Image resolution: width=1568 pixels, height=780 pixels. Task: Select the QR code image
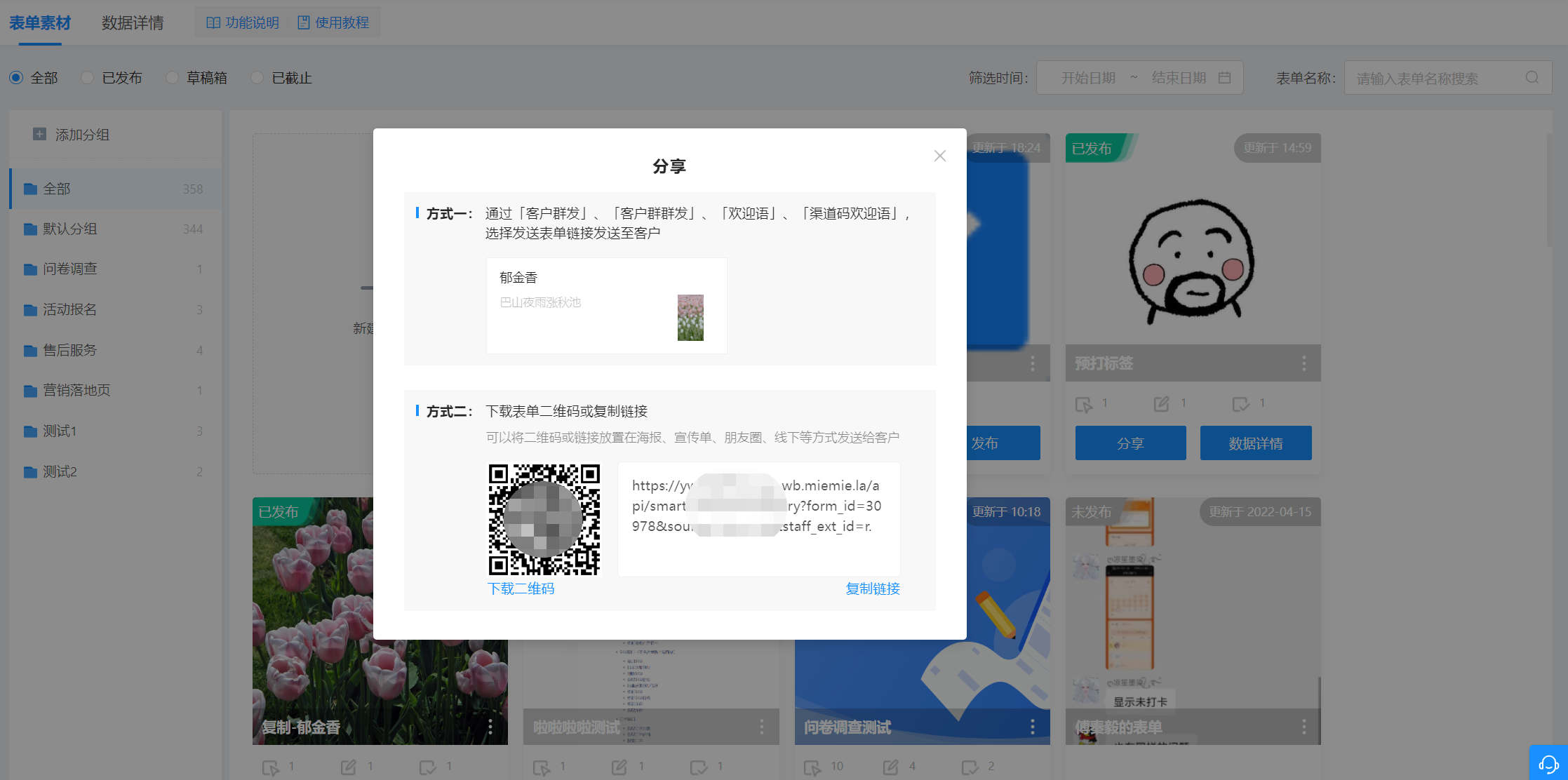point(544,519)
